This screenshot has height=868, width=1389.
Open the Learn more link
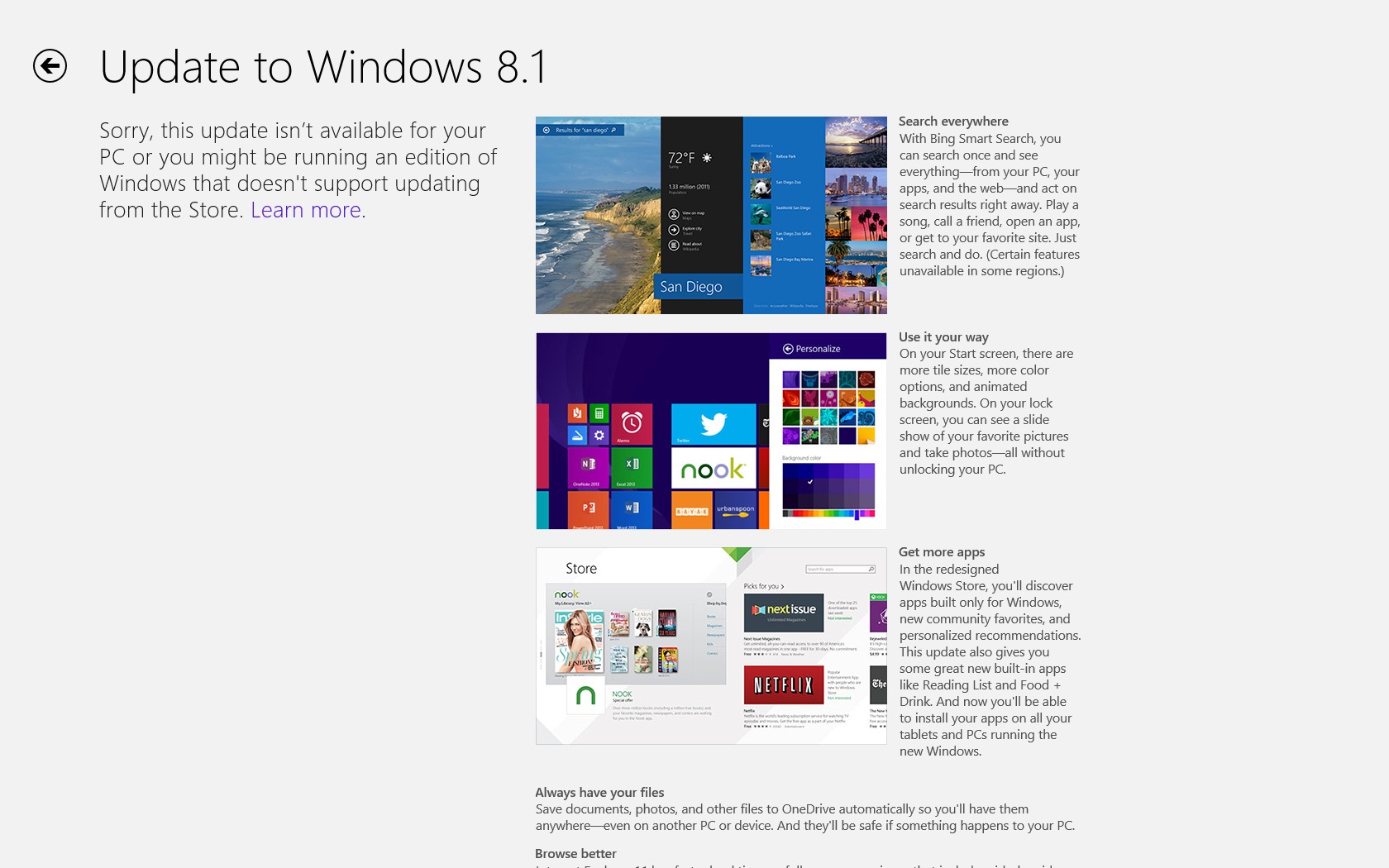(306, 210)
